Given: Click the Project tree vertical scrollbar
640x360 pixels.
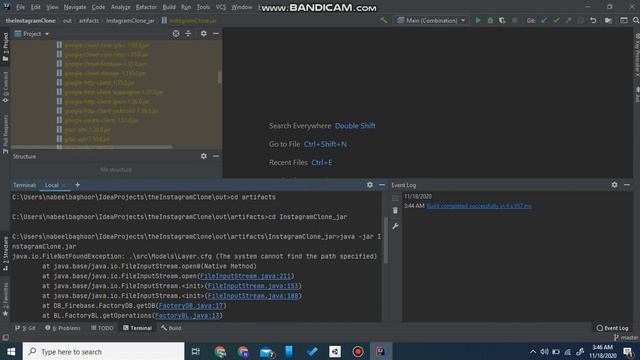Looking at the screenshot, I should point(220,77).
